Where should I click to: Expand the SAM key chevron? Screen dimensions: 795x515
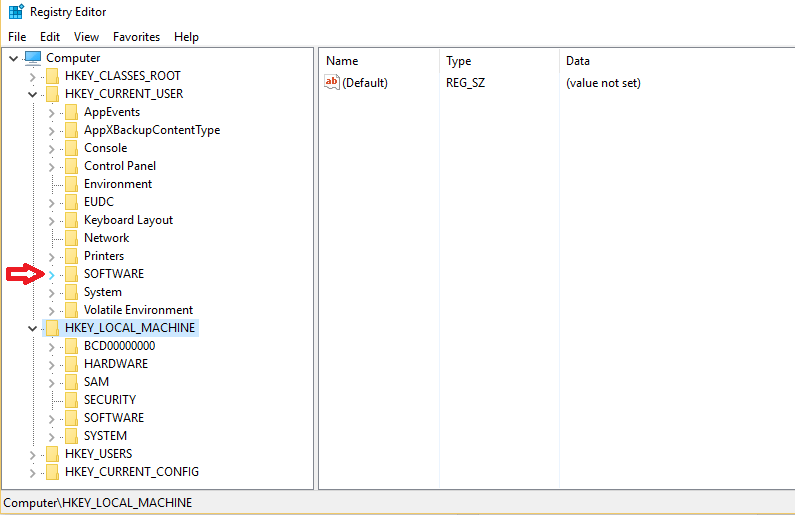(x=51, y=383)
